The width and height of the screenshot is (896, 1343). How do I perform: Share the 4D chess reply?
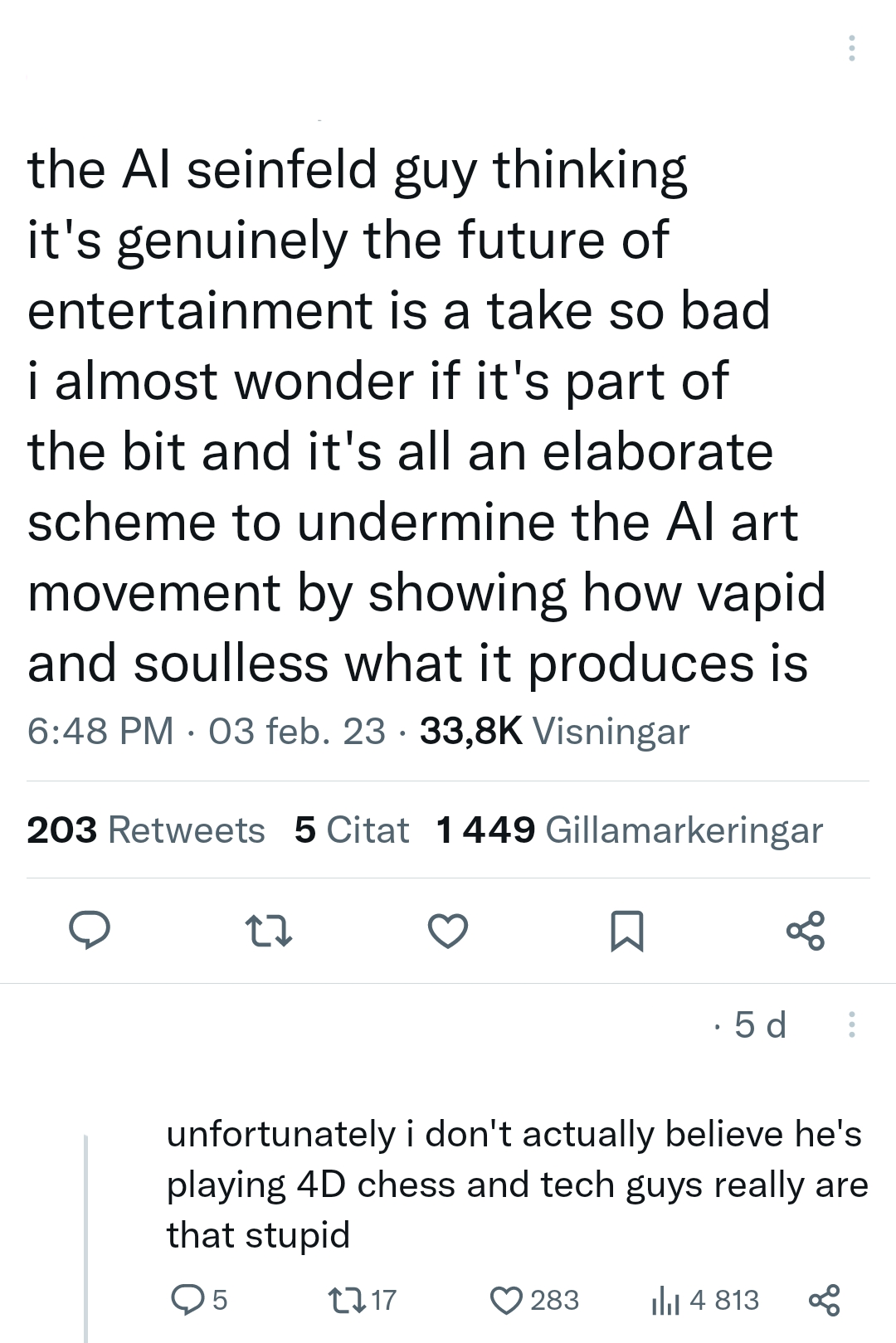(823, 1299)
